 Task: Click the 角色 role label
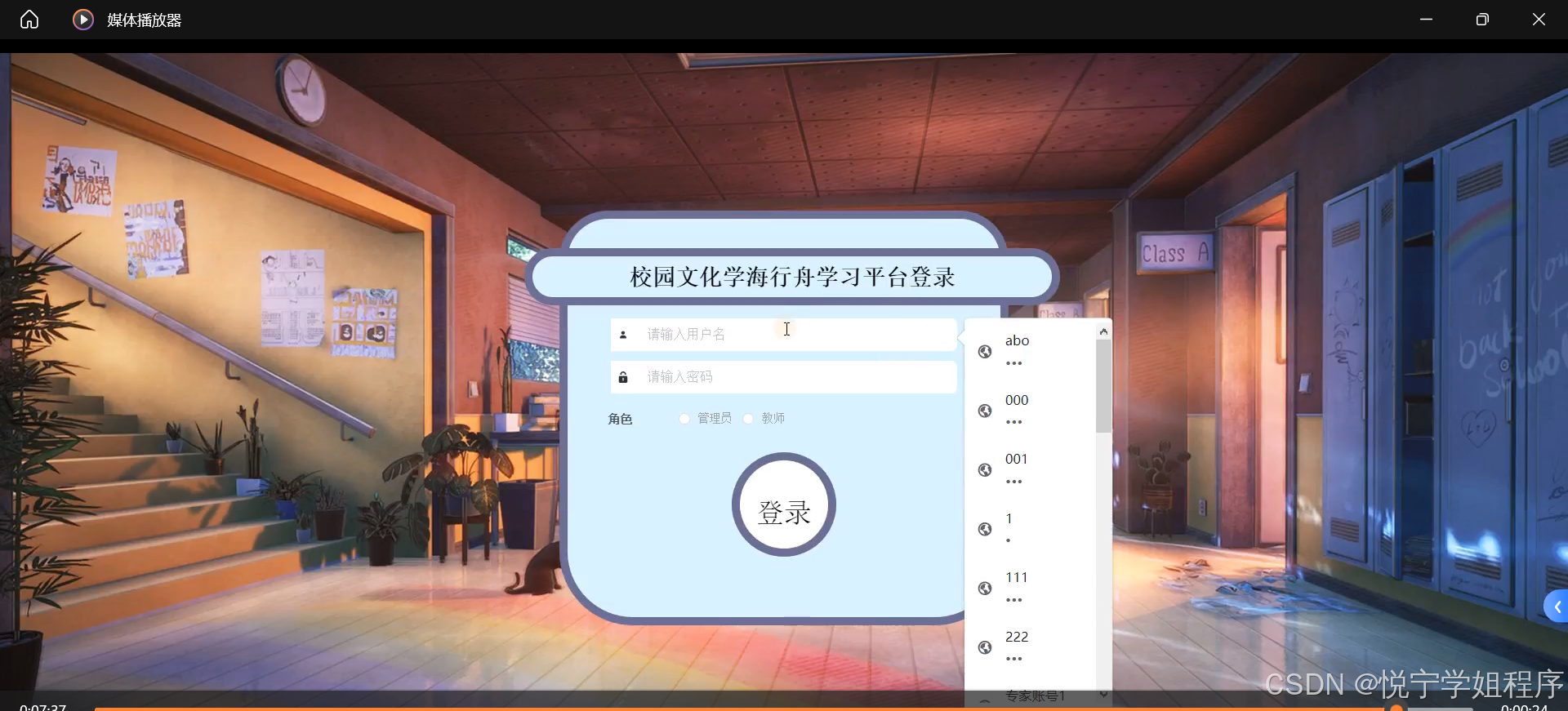tap(620, 419)
